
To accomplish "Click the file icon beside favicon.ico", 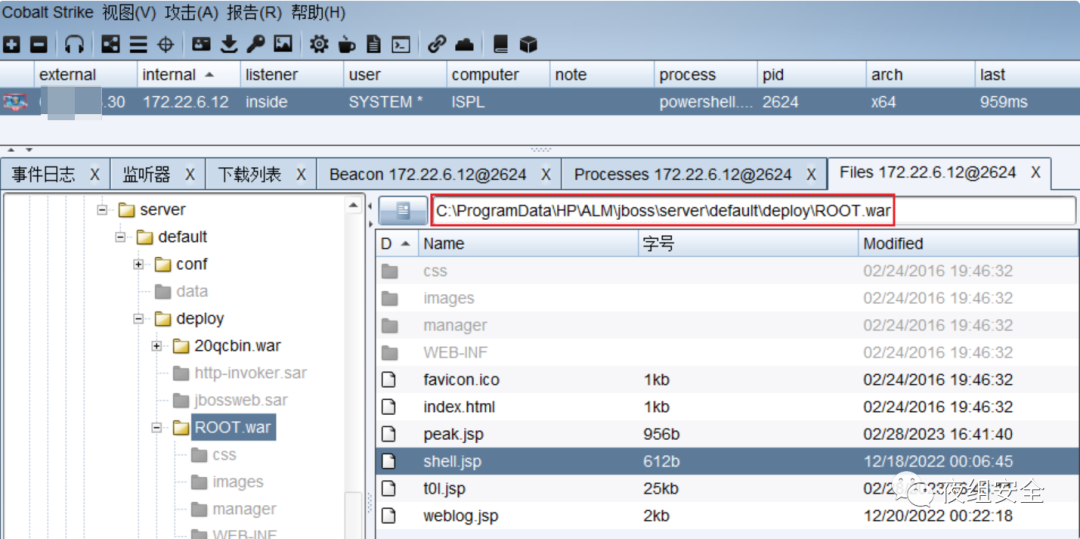I will point(390,380).
